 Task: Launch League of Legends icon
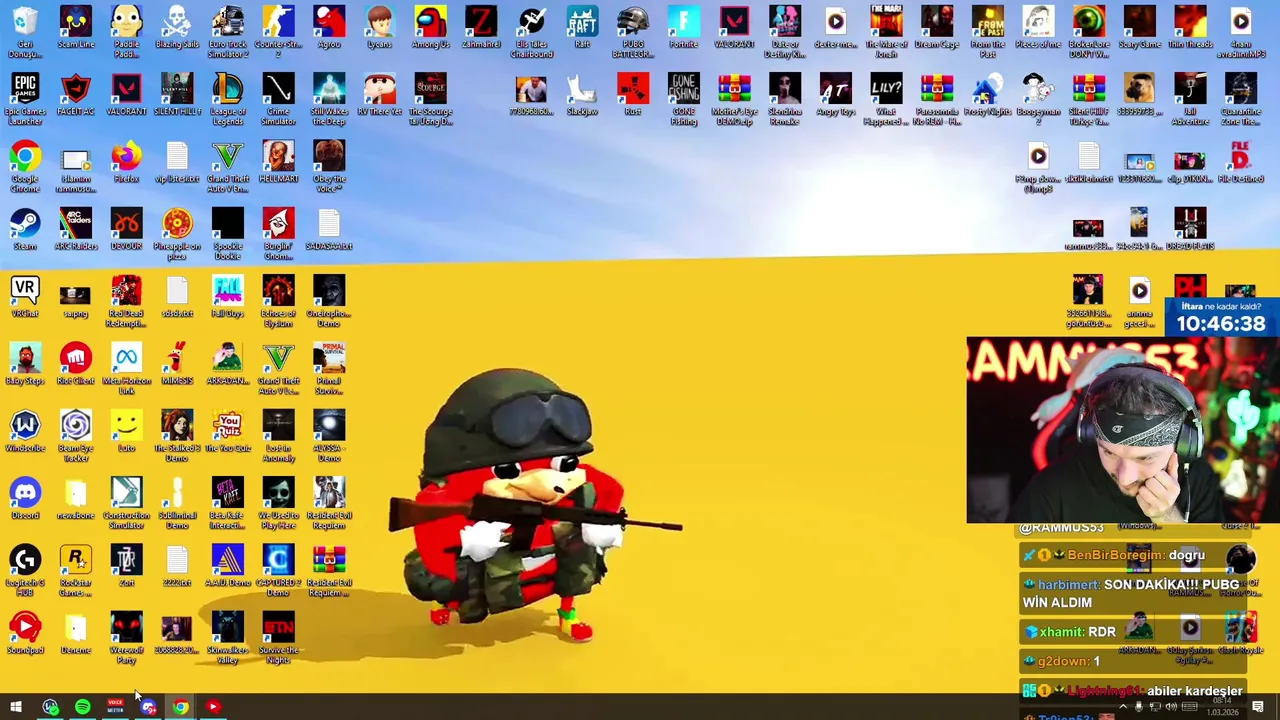[x=228, y=99]
